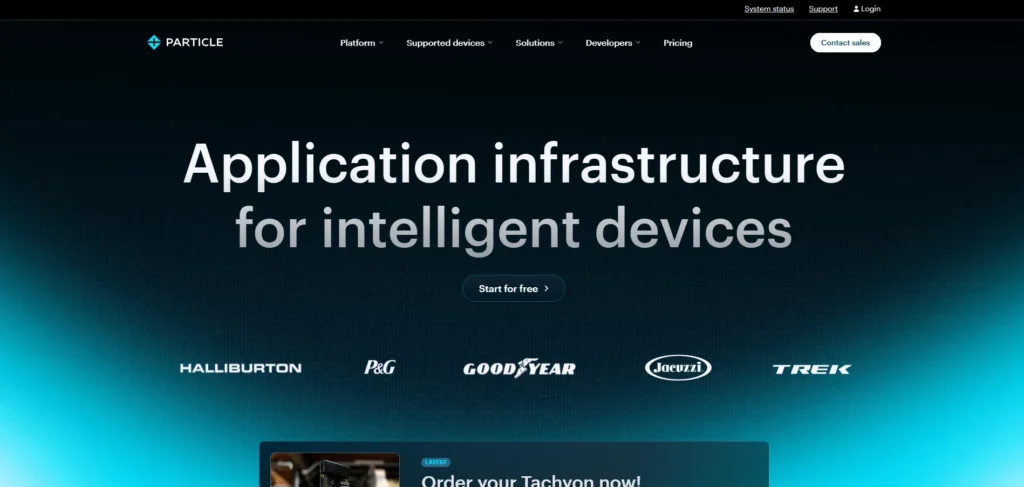The image size is (1024, 487).
Task: Click the Jacuzzi oval logo
Action: [x=678, y=367]
